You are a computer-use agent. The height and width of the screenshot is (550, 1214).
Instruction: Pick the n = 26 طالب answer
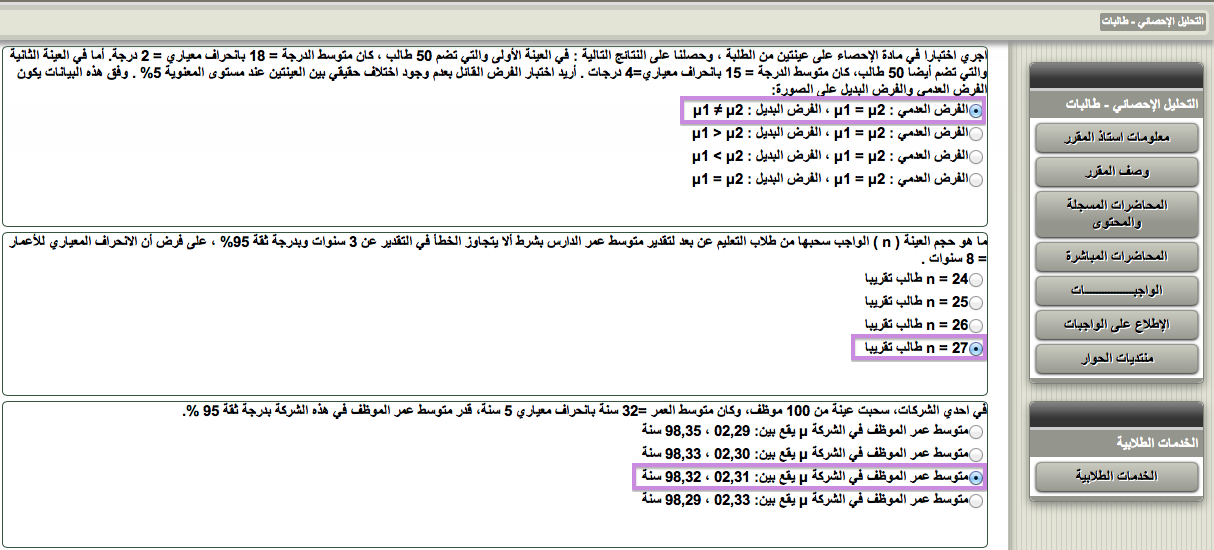(x=976, y=325)
